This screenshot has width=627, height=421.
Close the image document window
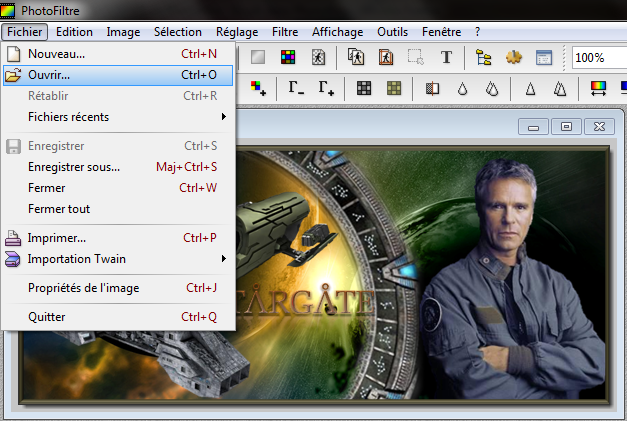tap(599, 127)
